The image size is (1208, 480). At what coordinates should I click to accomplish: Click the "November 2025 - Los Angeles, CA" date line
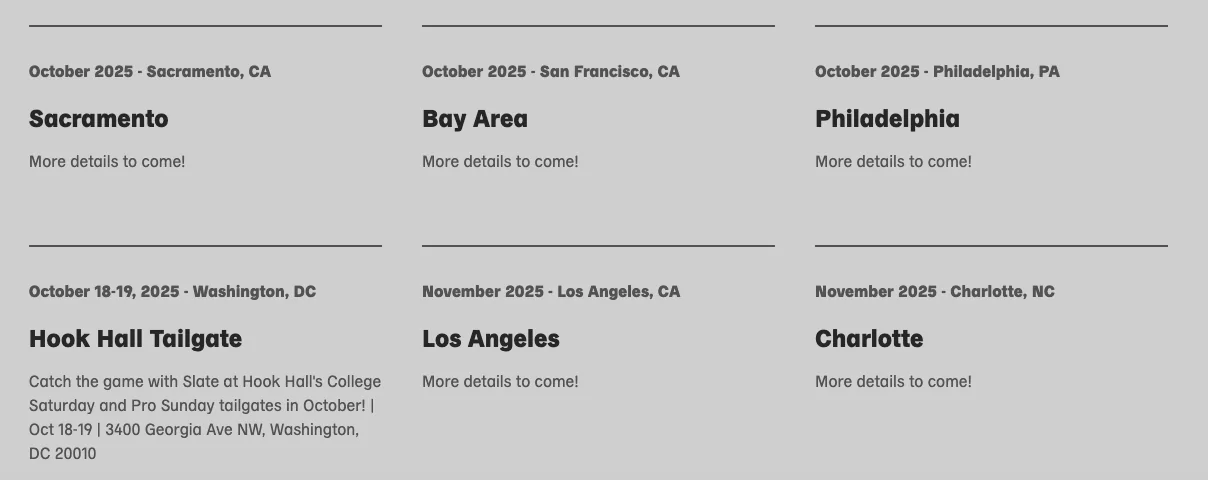click(550, 292)
